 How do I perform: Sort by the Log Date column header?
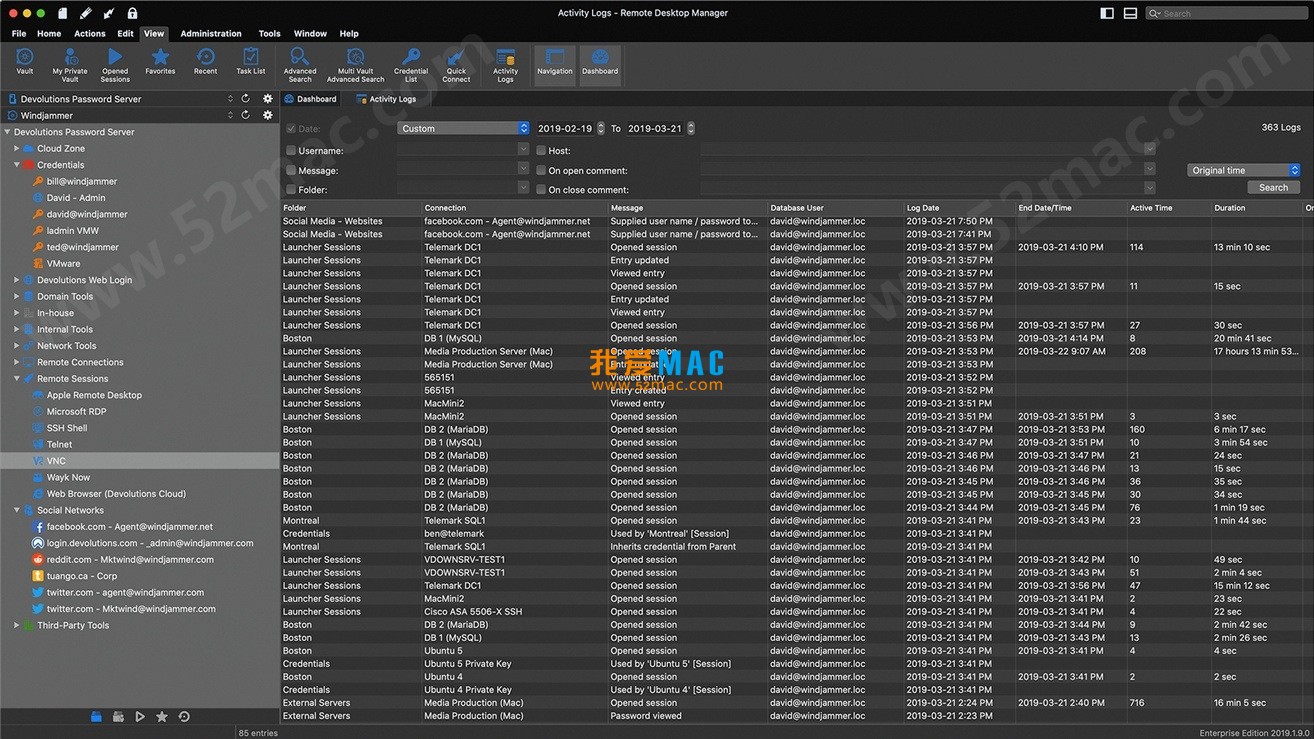(x=923, y=208)
